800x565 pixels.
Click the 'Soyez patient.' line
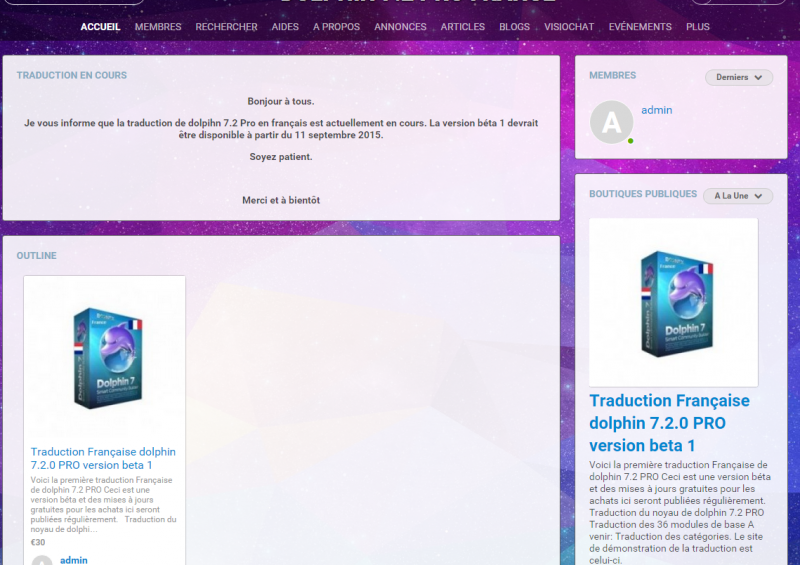click(281, 157)
